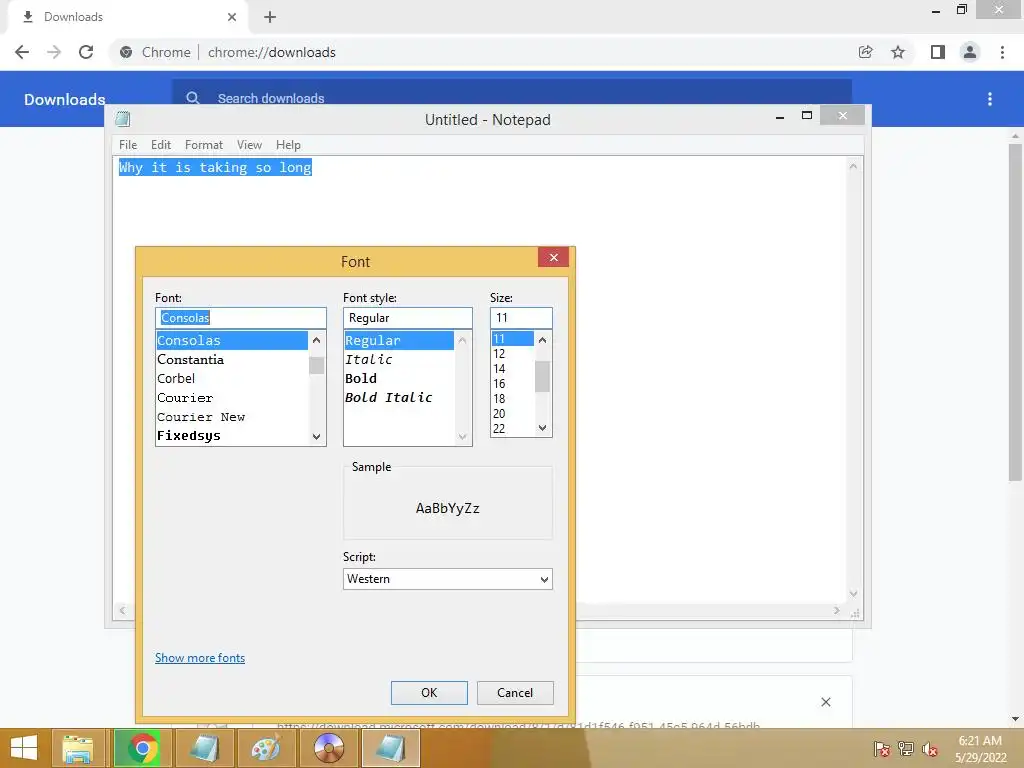Select font size 12
1024x768 pixels.
[x=513, y=354]
